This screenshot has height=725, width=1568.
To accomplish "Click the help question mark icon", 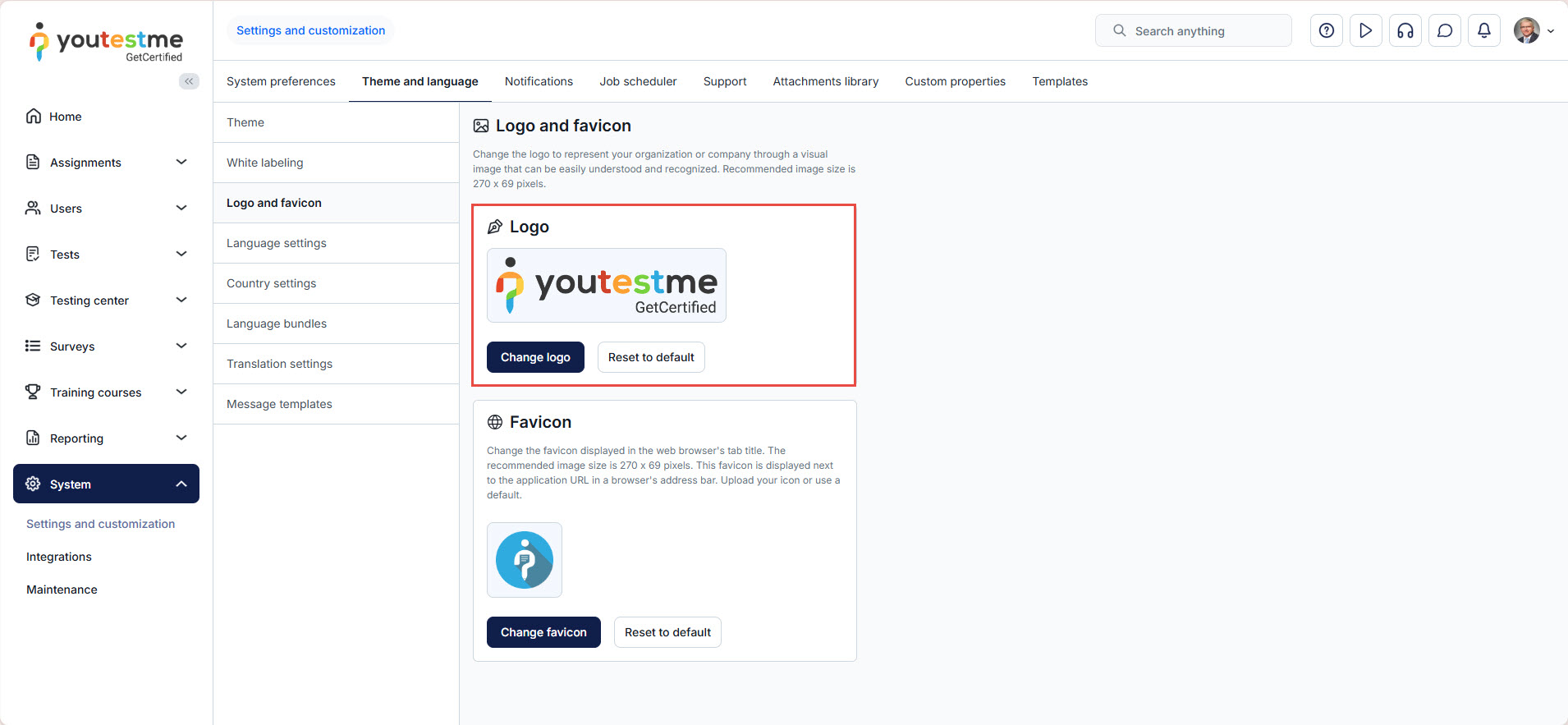I will click(1326, 30).
